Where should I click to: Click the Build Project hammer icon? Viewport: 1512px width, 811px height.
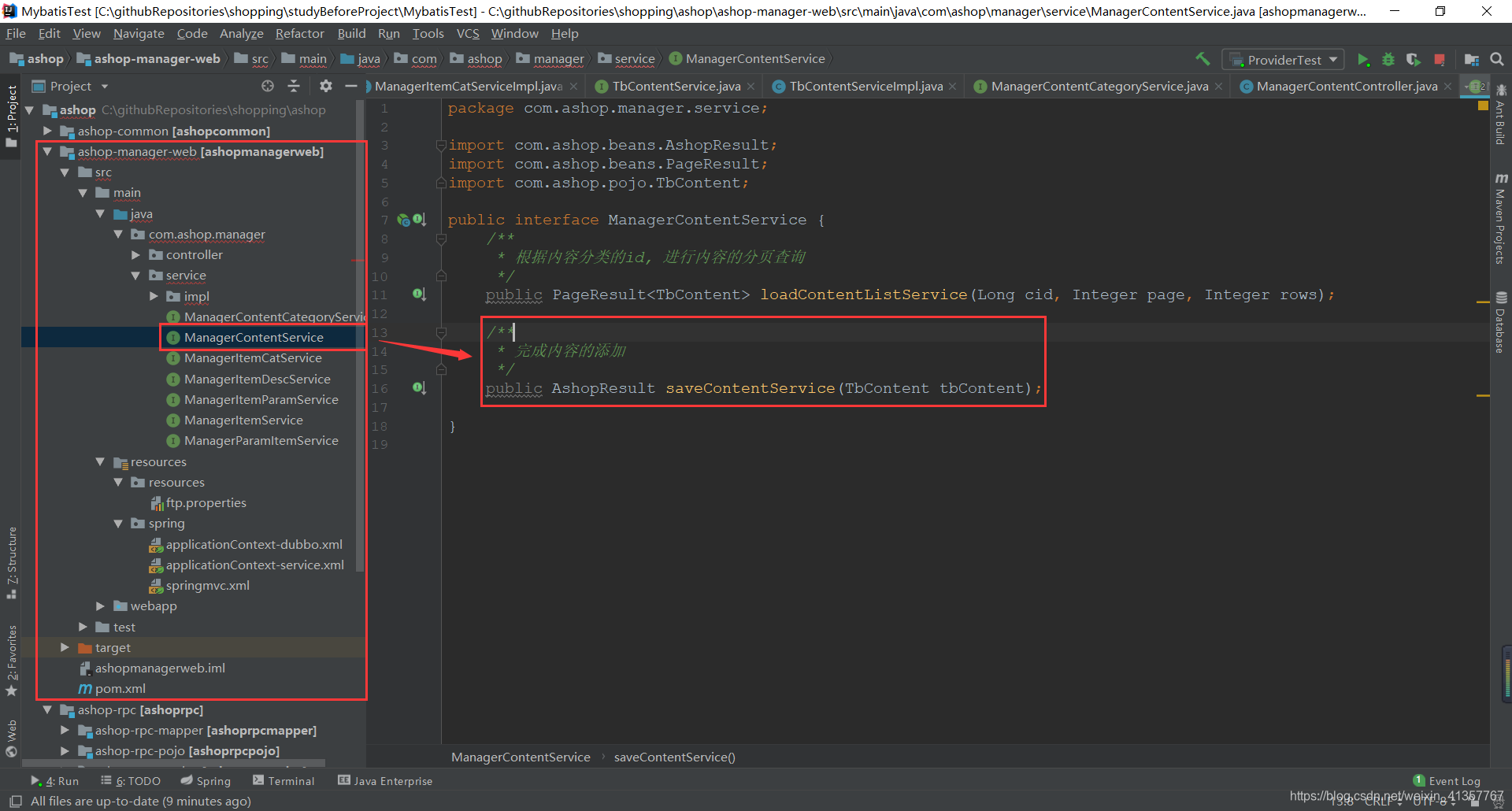coord(1203,59)
